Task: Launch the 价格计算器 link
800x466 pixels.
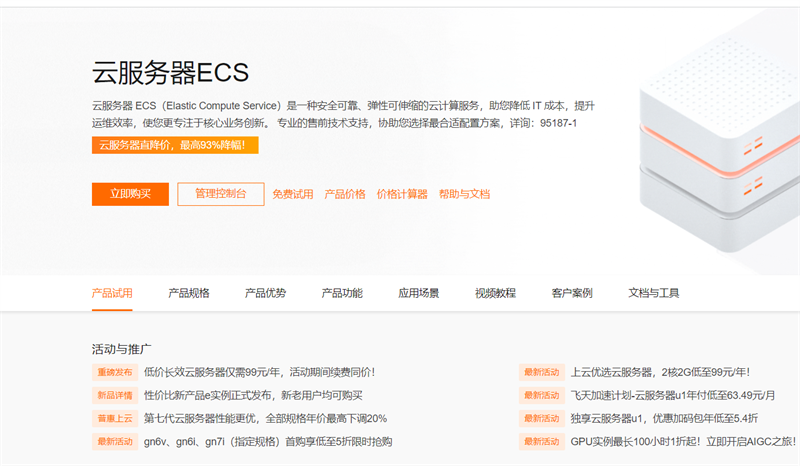Action: pyautogui.click(x=402, y=194)
